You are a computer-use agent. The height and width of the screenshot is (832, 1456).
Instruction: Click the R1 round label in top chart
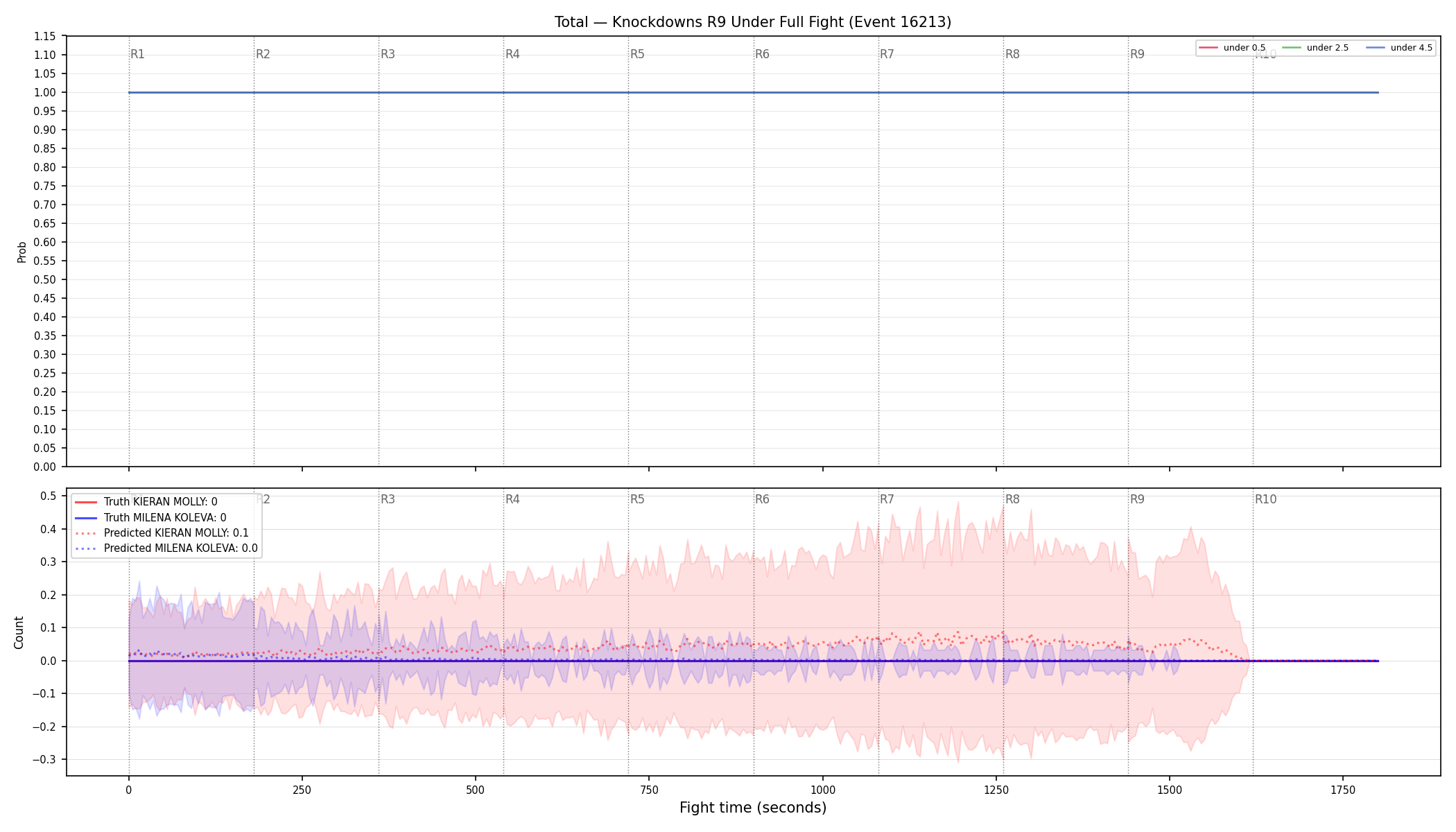tap(138, 54)
